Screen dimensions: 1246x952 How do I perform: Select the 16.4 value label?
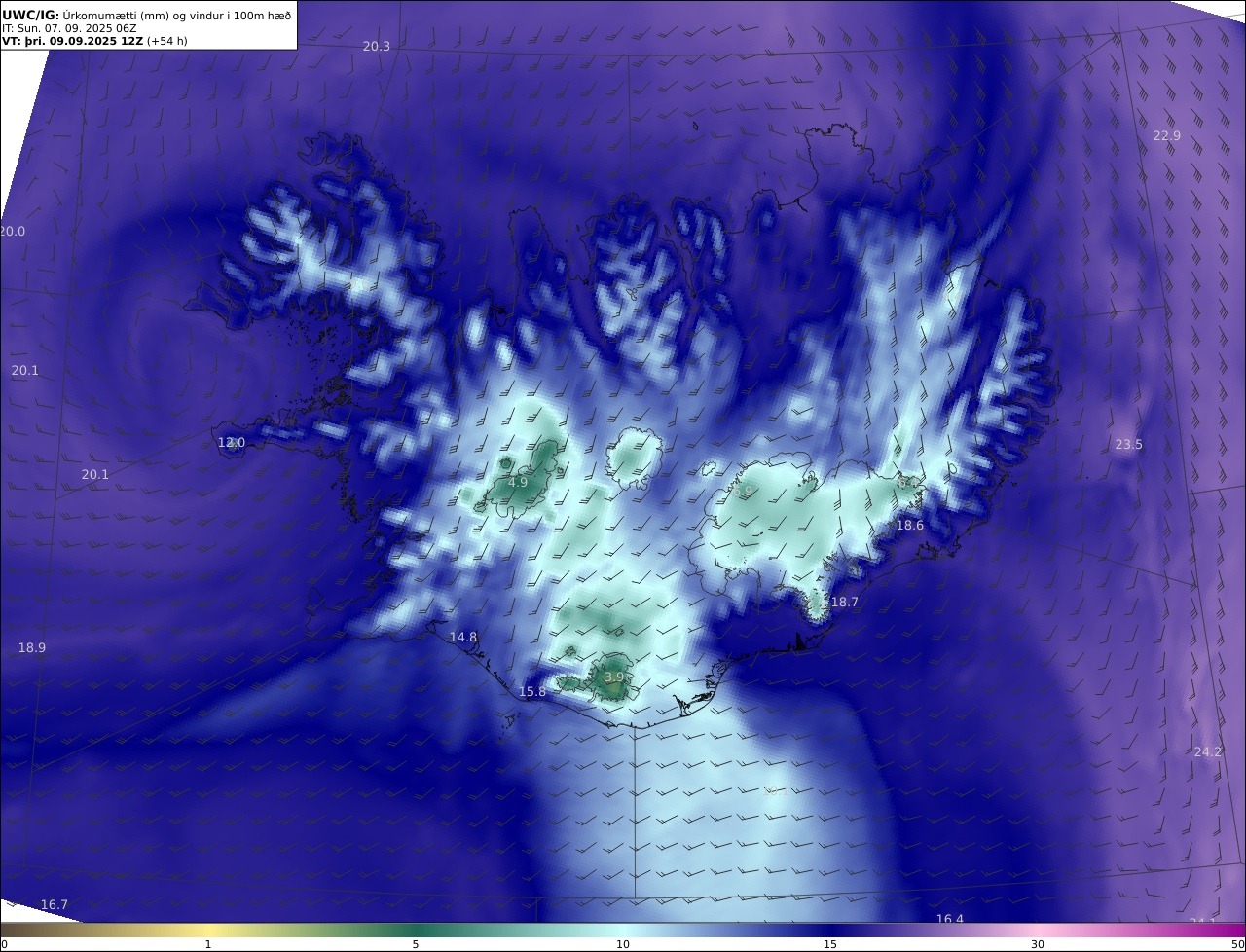950,919
